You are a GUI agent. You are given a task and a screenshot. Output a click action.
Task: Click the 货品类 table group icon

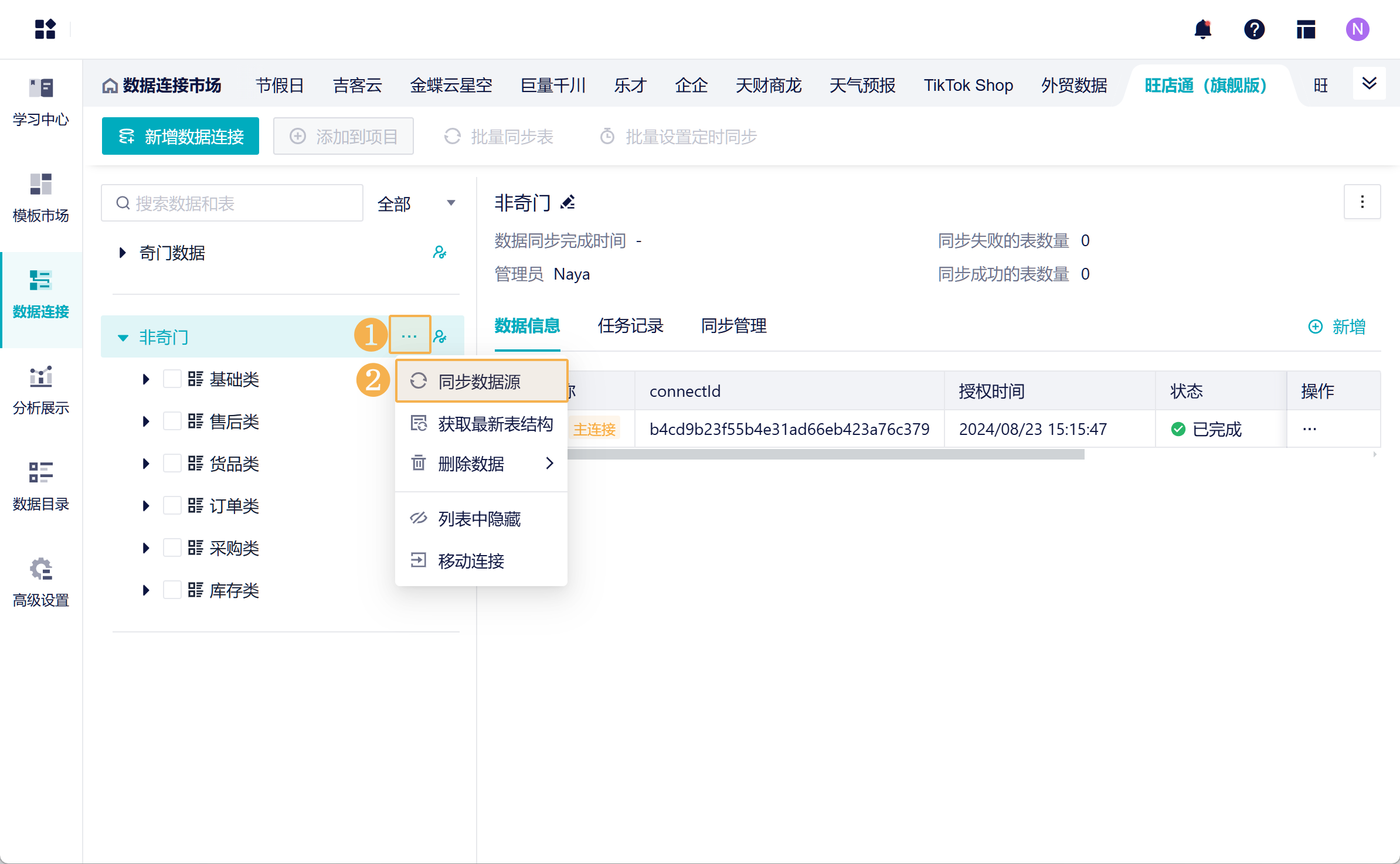[195, 463]
